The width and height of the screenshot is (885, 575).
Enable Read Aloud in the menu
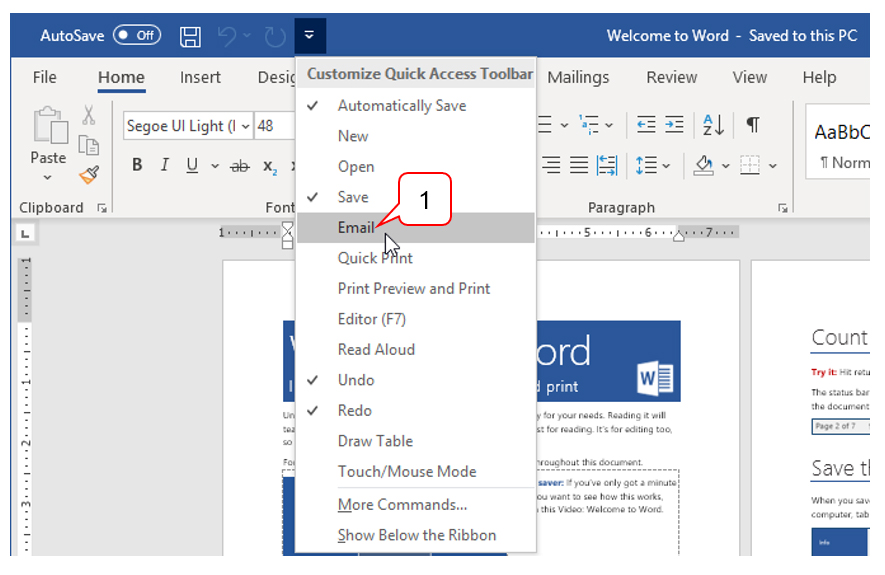pos(415,349)
